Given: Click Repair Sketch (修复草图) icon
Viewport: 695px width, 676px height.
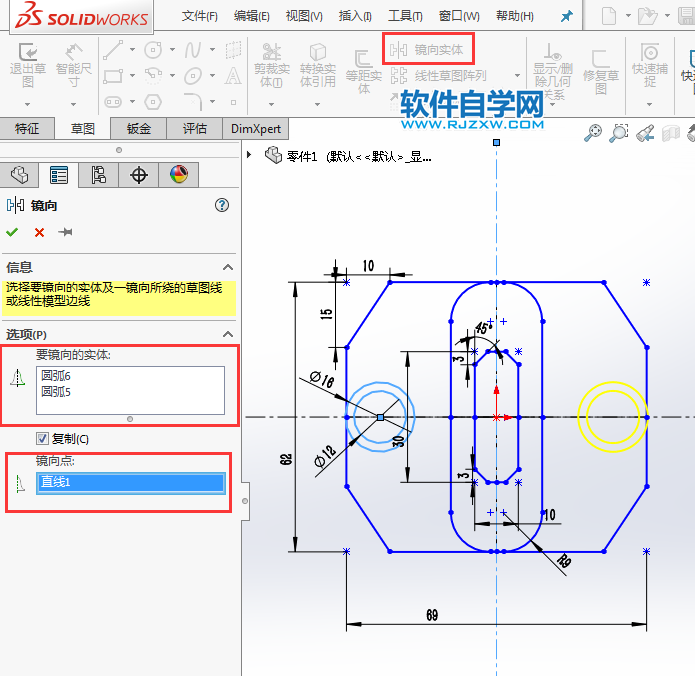Looking at the screenshot, I should [600, 59].
